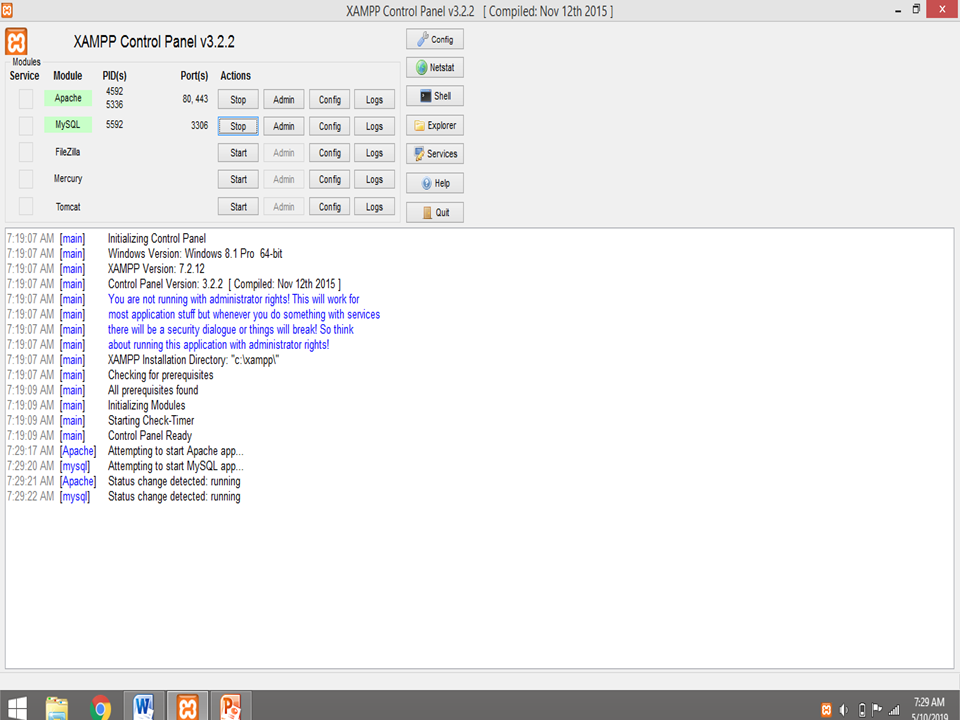960x720 pixels.
Task: Click log line 'All prerequisites found'
Action: click(153, 390)
